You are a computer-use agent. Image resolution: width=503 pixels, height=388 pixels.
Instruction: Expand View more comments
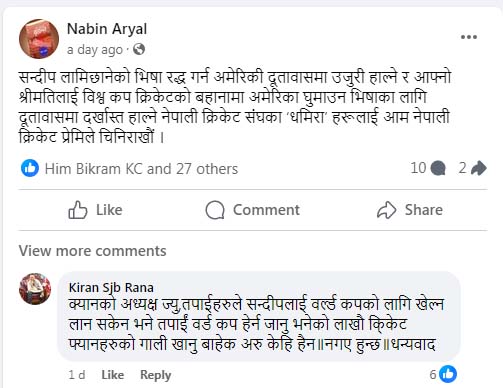[92, 251]
